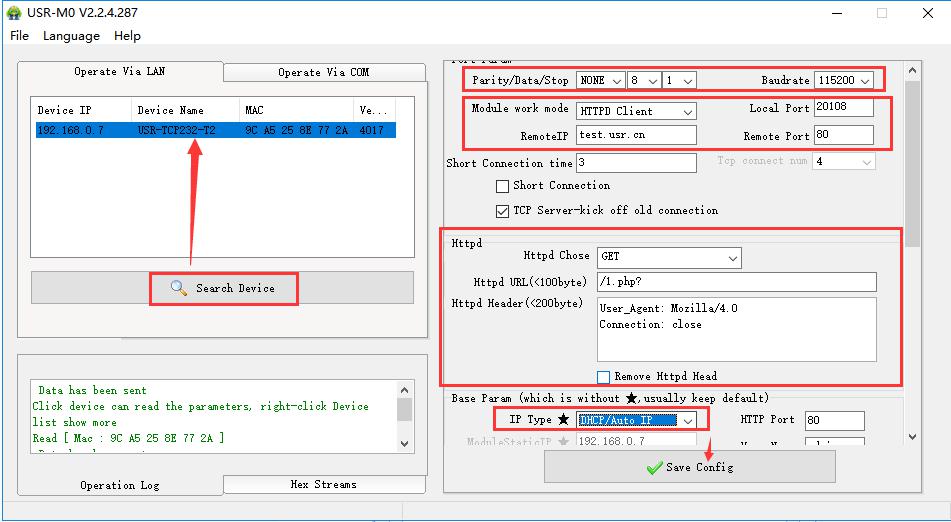Click the Httpd Header text area

(737, 329)
